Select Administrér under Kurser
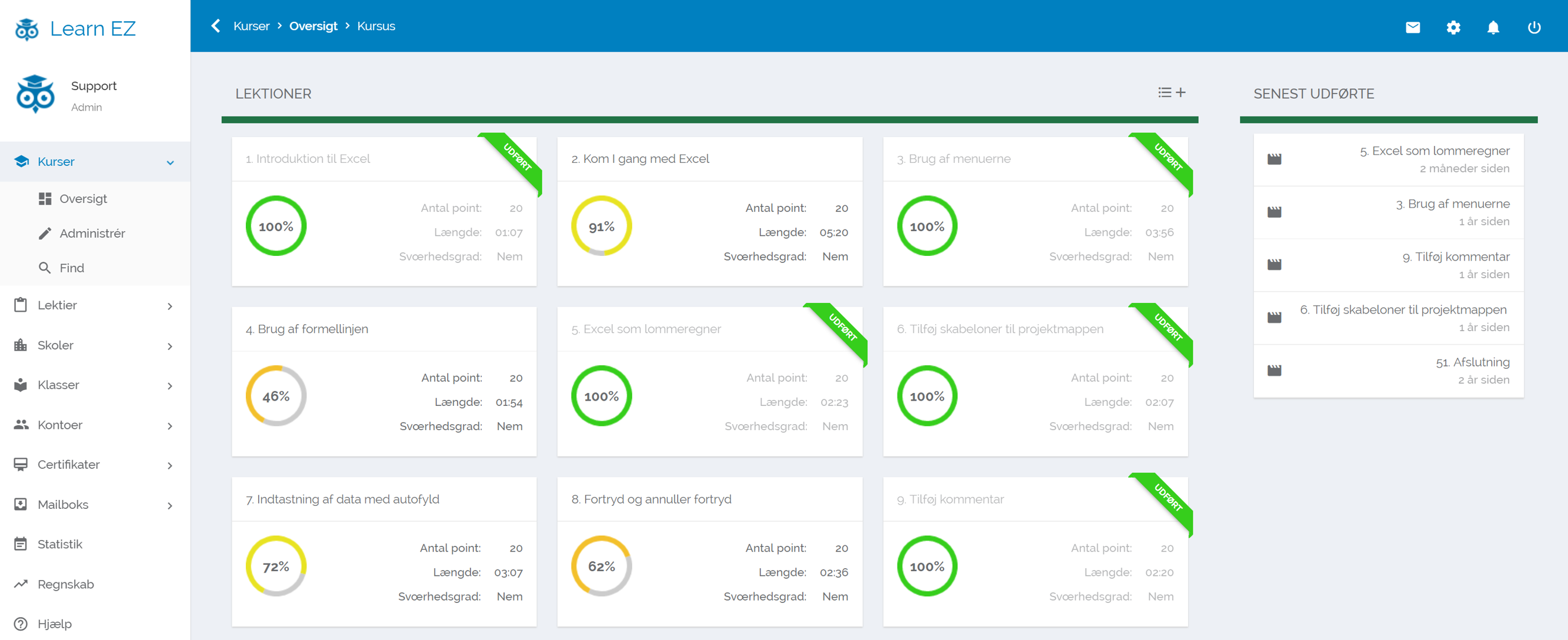The width and height of the screenshot is (1568, 640). pyautogui.click(x=92, y=233)
